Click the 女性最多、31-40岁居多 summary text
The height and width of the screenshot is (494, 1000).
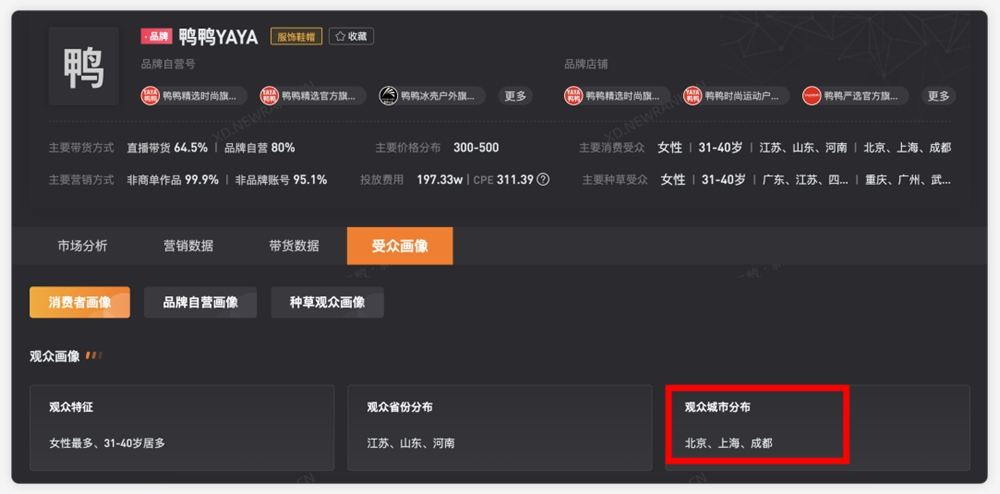click(x=107, y=442)
